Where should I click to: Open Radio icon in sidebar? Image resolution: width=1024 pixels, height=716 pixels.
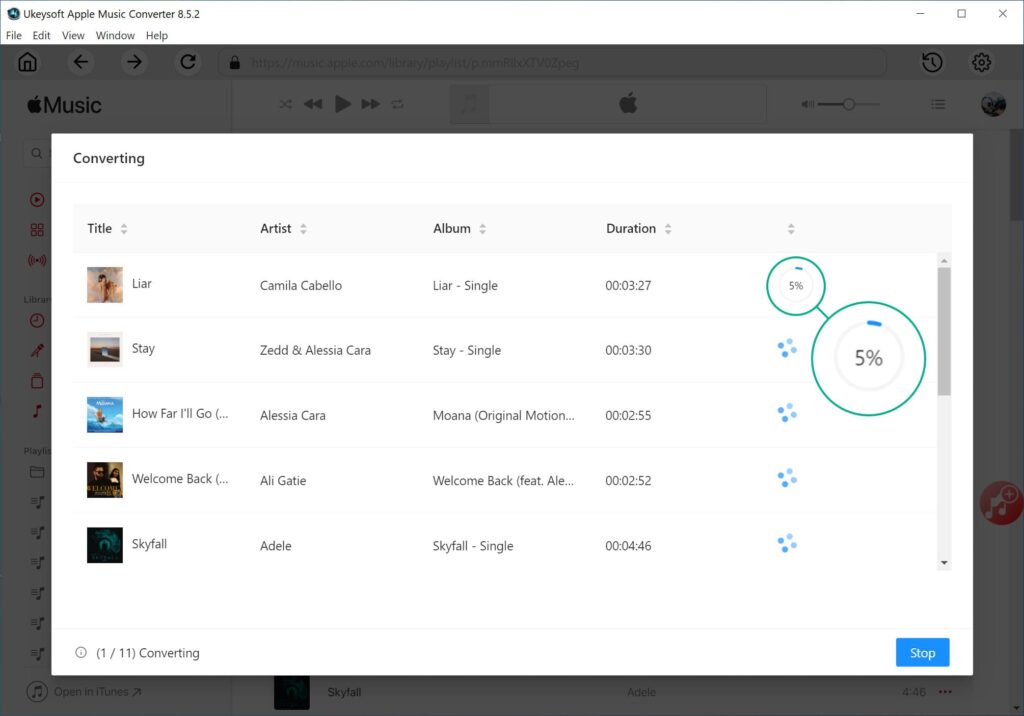(x=37, y=260)
